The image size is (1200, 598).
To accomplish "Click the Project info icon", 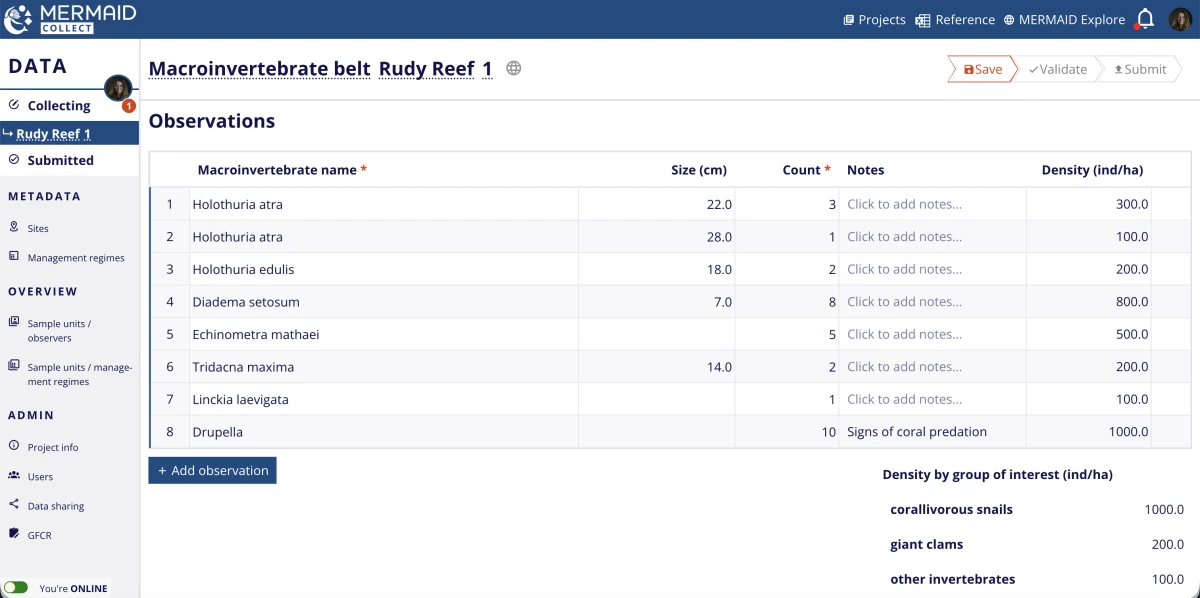I will 14,446.
